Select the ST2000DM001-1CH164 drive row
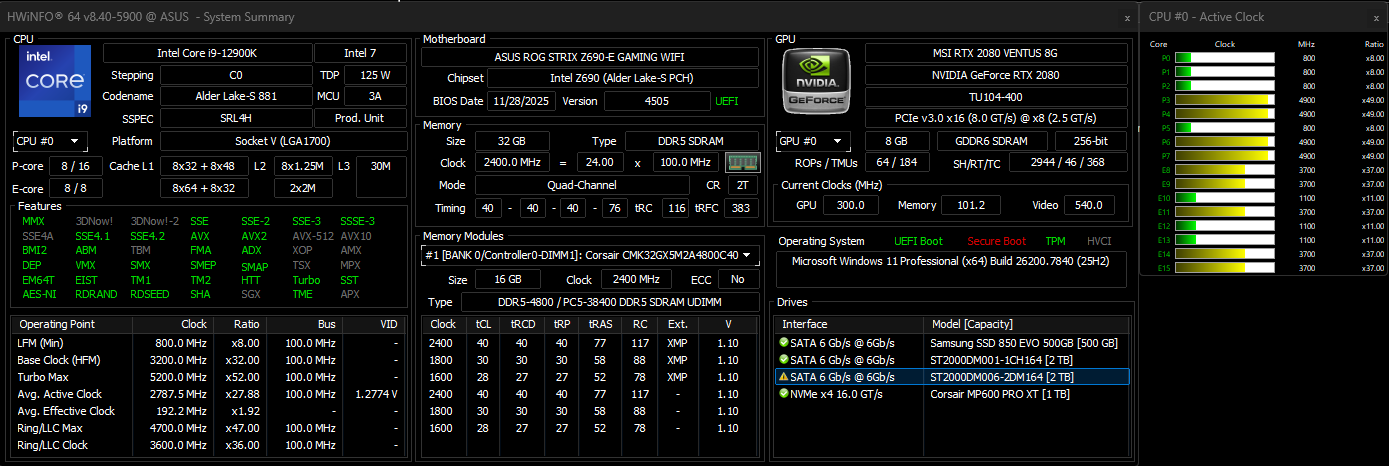The image size is (1389, 466). click(951, 360)
